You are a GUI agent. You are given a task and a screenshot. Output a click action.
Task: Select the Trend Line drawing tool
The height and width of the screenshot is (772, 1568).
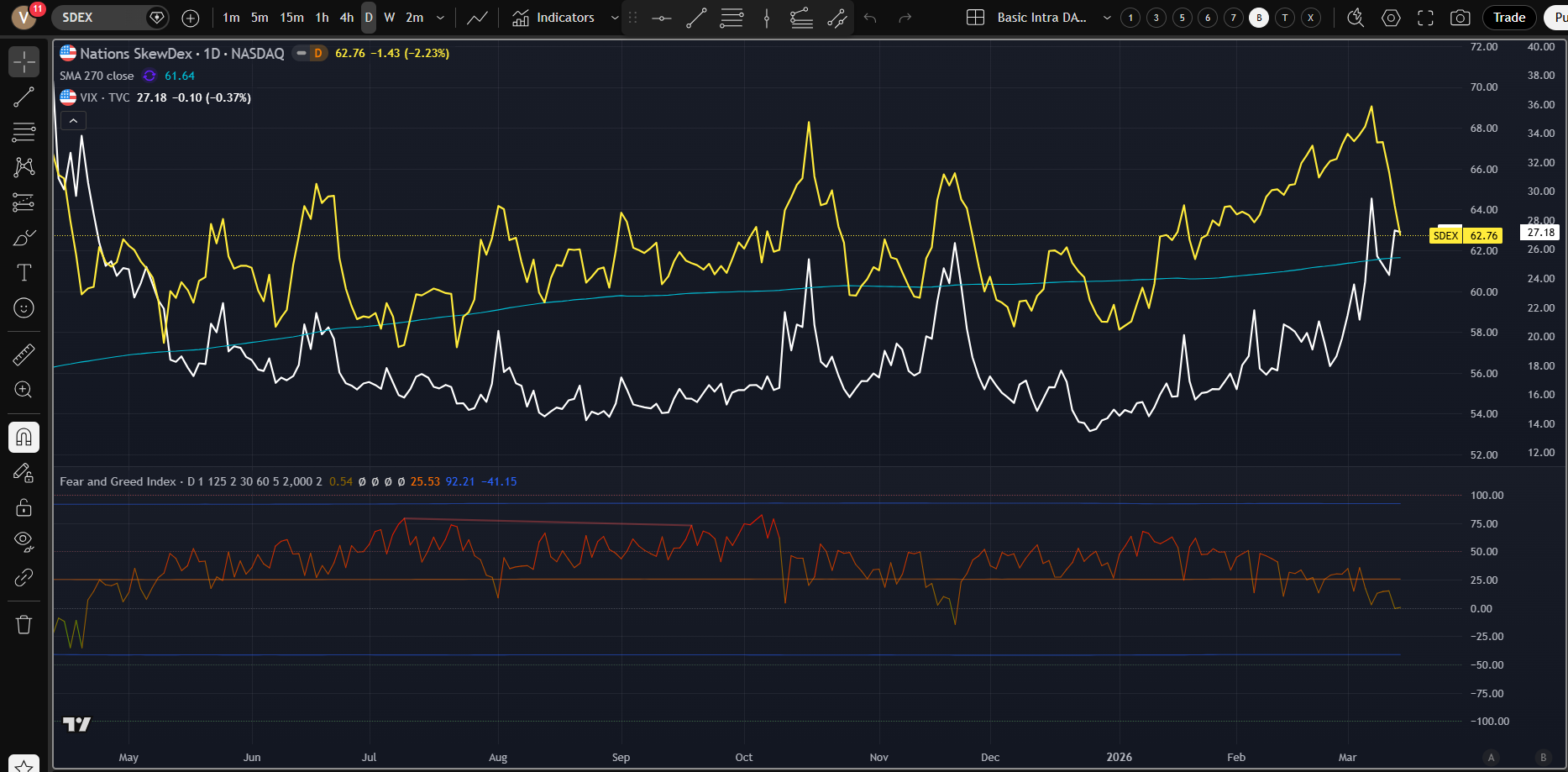pyautogui.click(x=24, y=97)
